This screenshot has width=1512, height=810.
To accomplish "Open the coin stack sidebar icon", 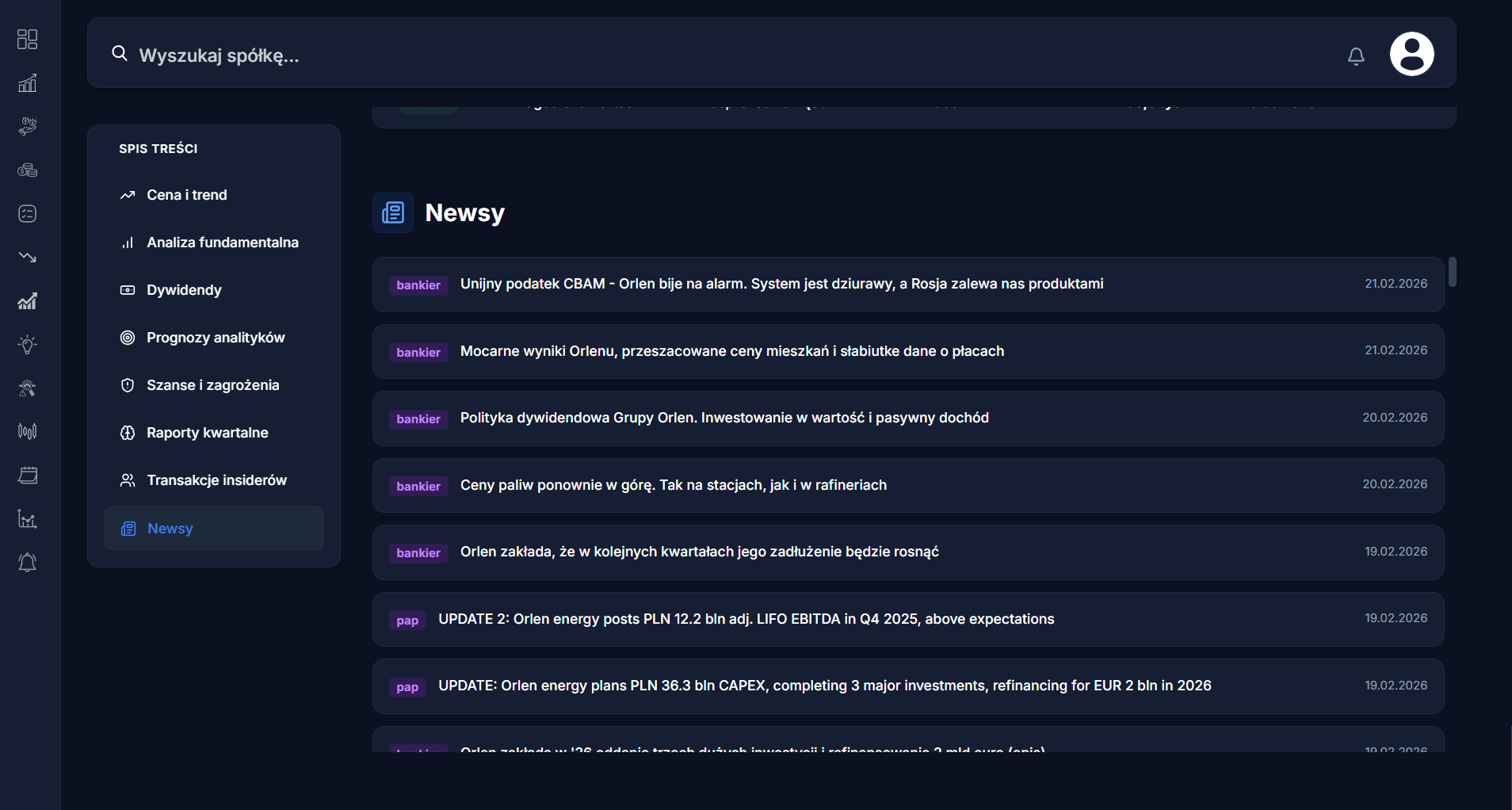I will (28, 170).
